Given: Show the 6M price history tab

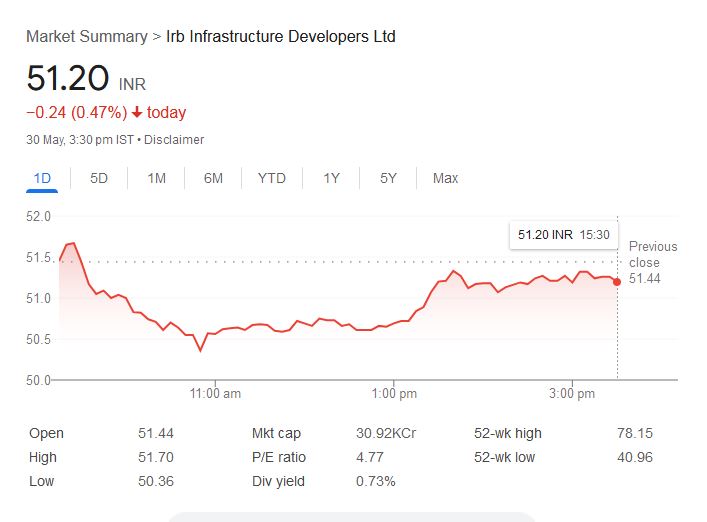Looking at the screenshot, I should 213,178.
